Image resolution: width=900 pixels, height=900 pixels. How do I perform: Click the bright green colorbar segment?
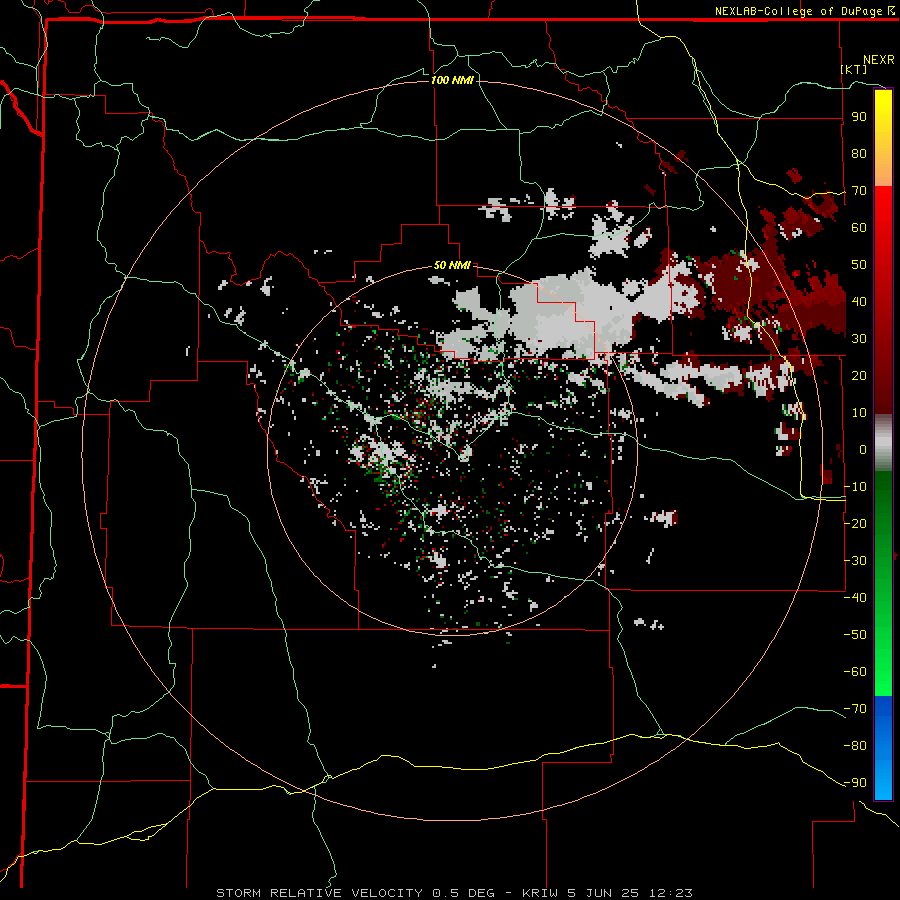883,649
